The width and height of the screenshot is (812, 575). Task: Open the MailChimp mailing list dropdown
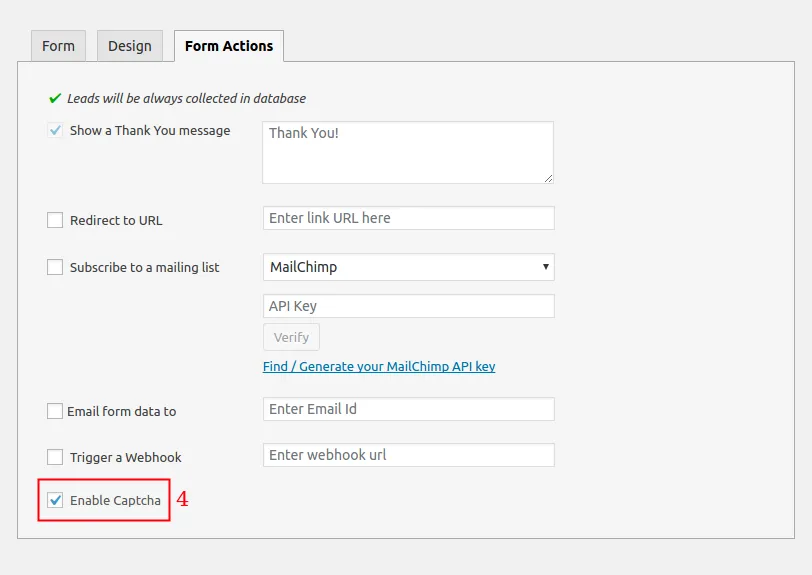(x=409, y=267)
